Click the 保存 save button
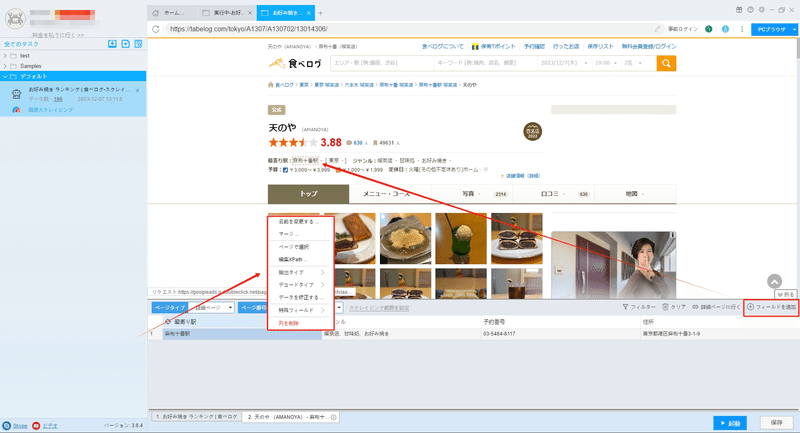 click(x=777, y=423)
